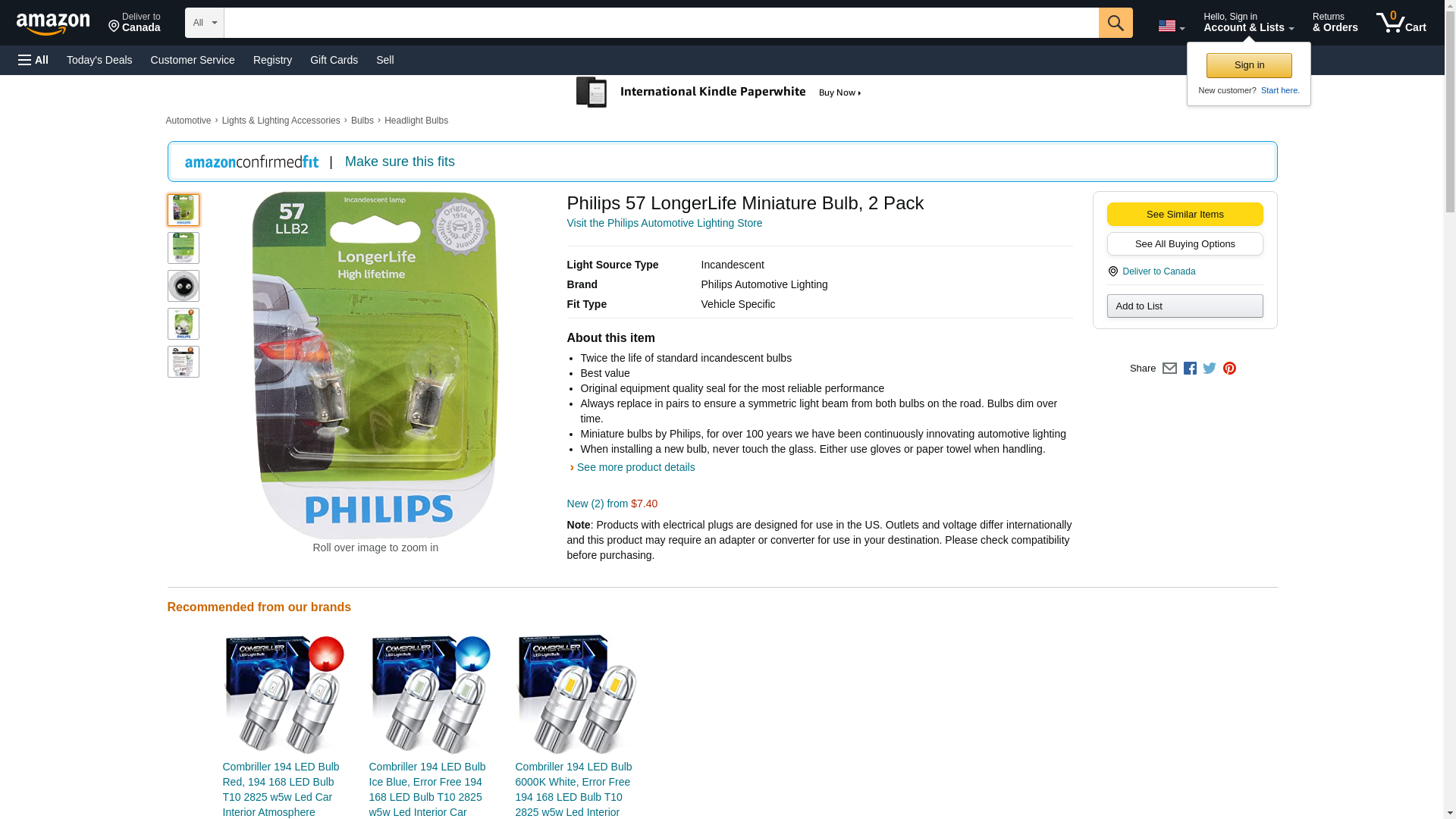Viewport: 1456px width, 819px height.
Task: Expand See more product details
Action: (x=635, y=467)
